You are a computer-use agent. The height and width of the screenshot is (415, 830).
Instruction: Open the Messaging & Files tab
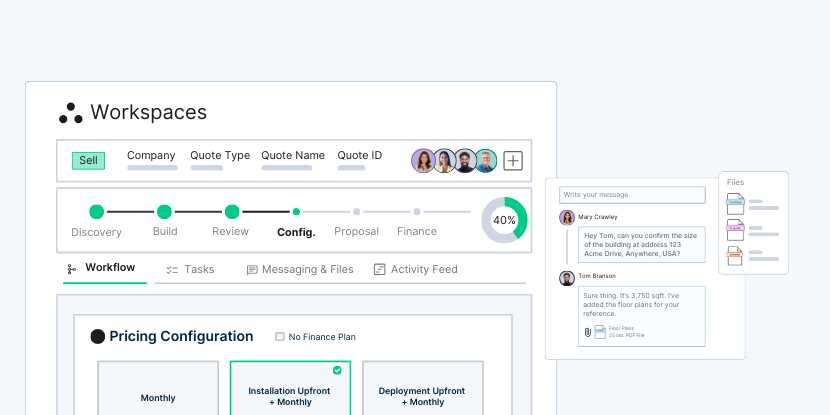pyautogui.click(x=300, y=269)
